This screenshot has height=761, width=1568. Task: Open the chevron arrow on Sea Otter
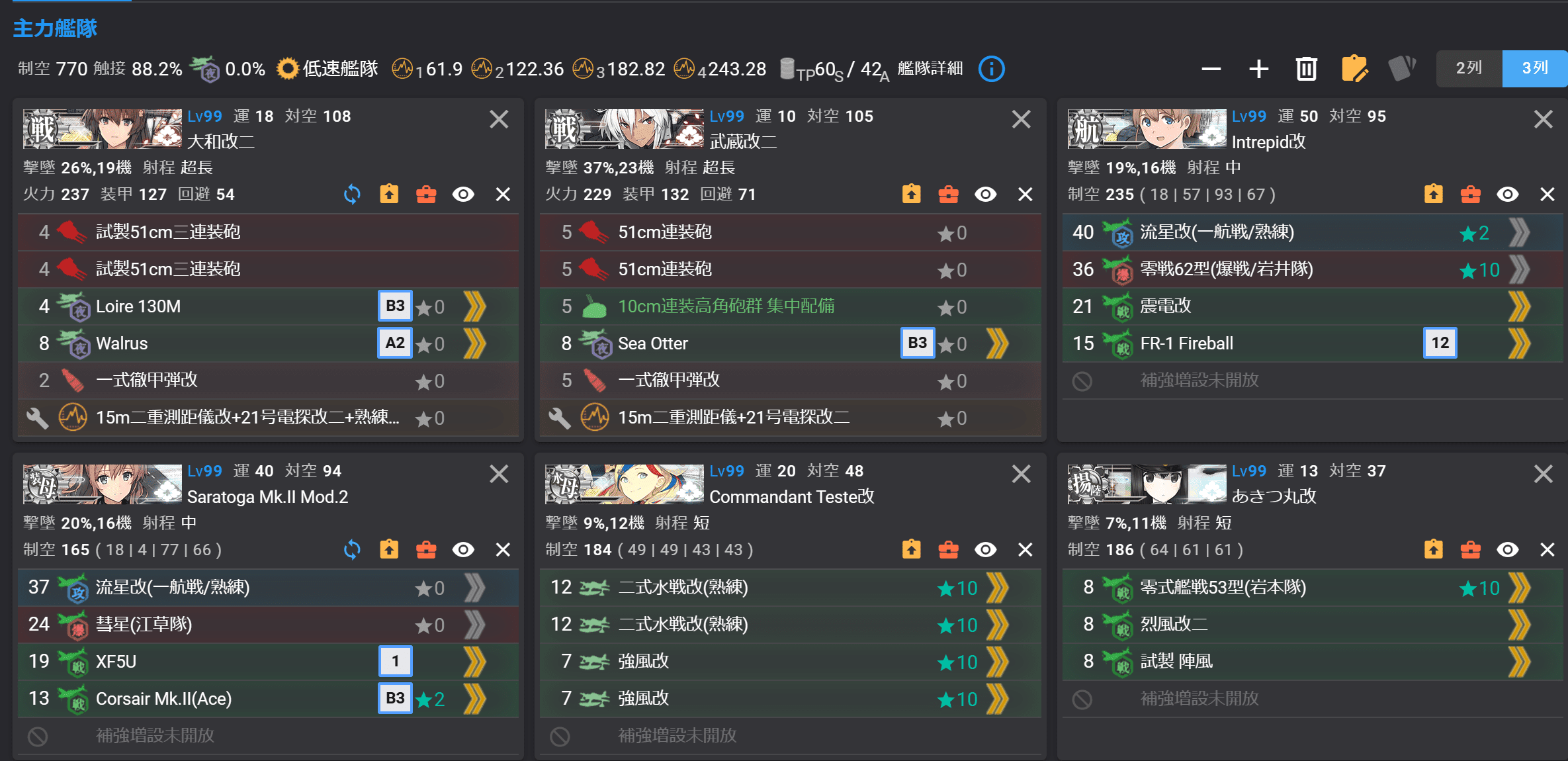998,343
